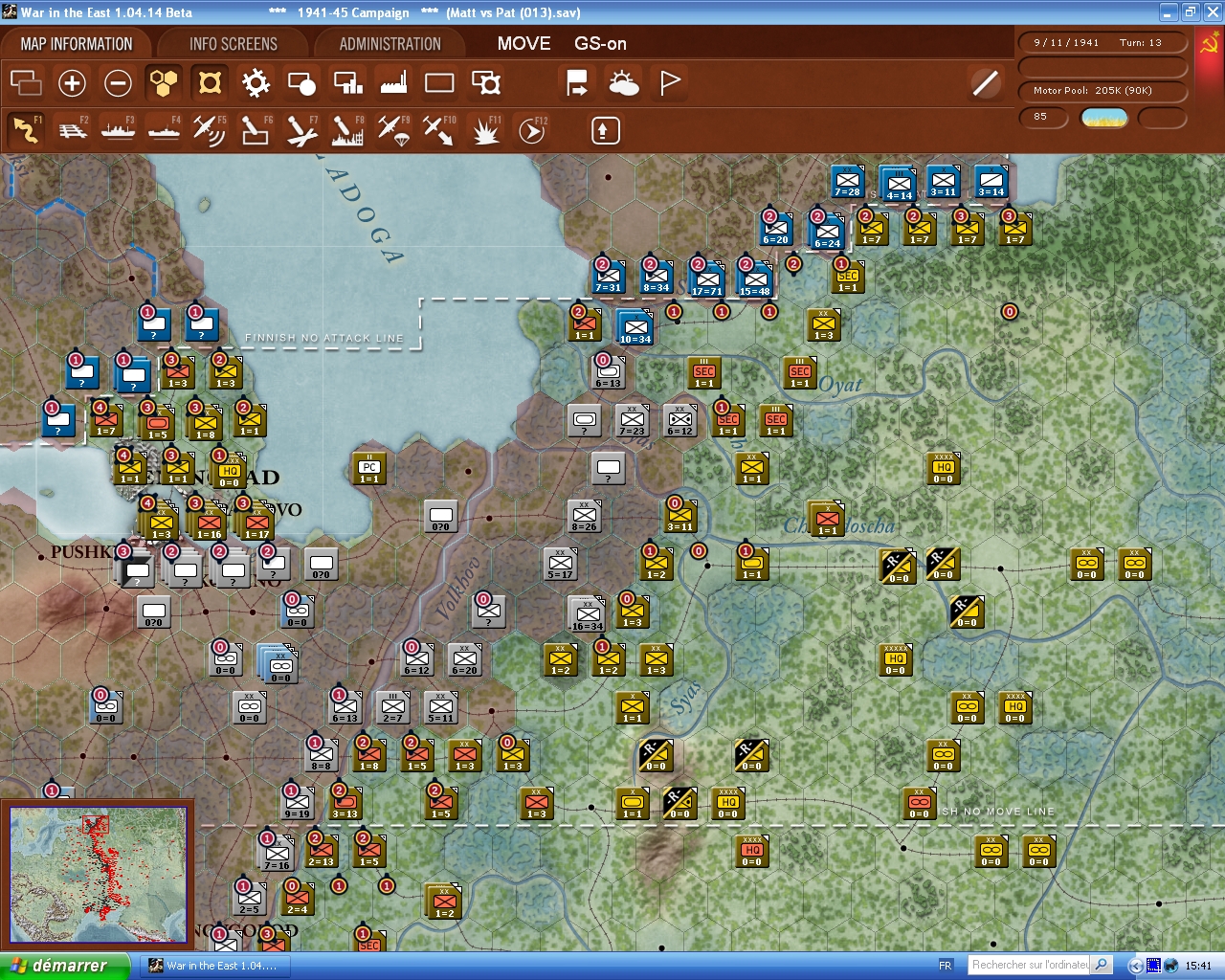Toggle the highlighted fort-shaped icon
The width and height of the screenshot is (1225, 980).
210,83
